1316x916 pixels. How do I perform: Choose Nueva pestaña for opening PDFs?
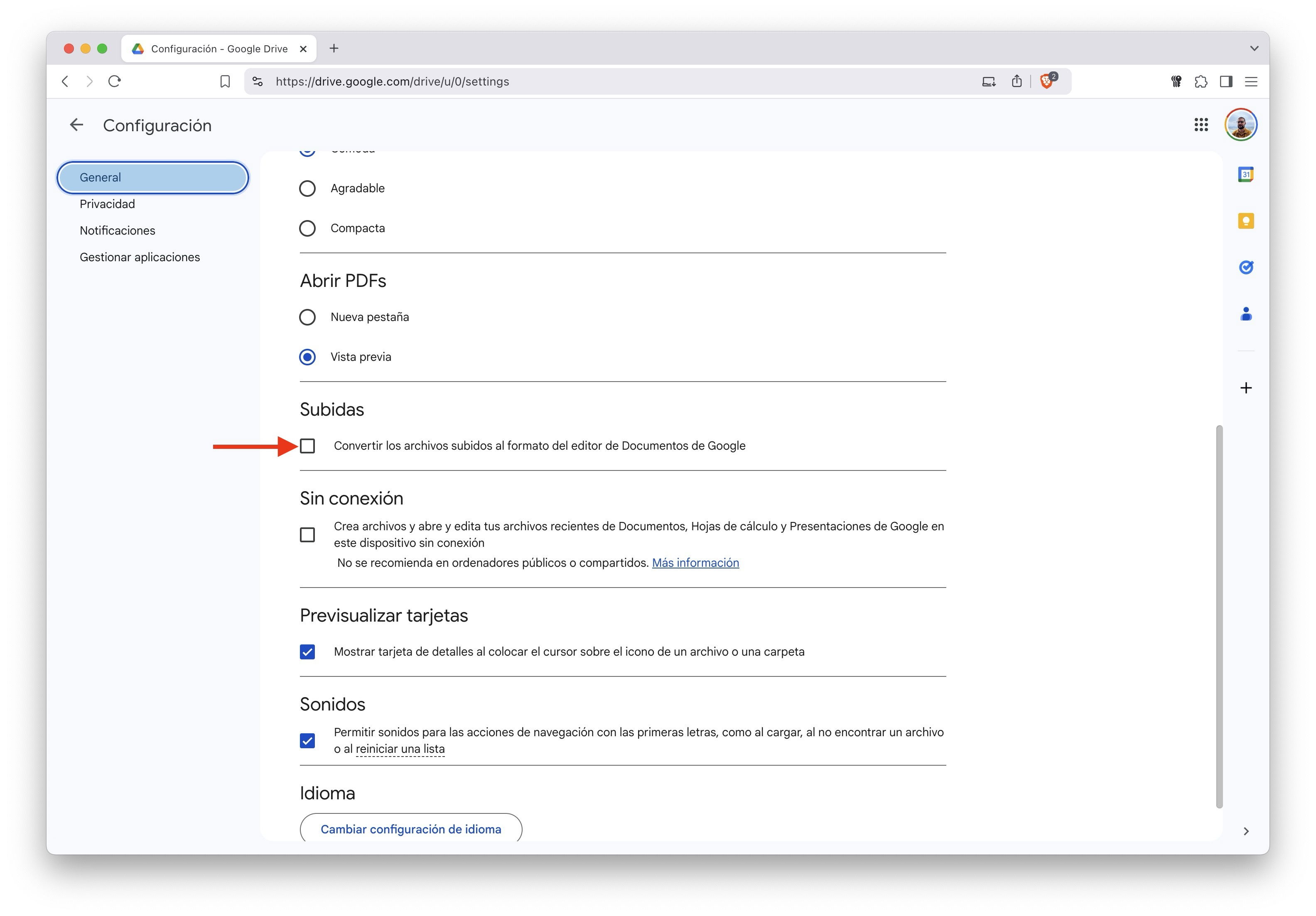coord(307,317)
